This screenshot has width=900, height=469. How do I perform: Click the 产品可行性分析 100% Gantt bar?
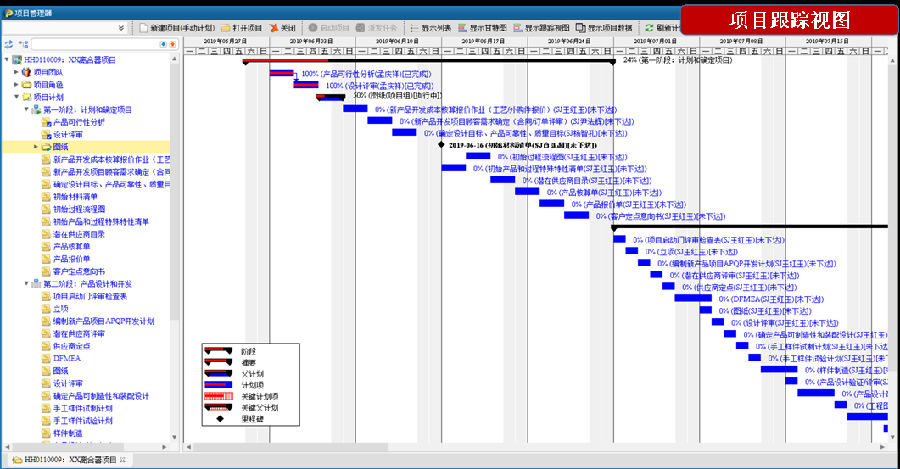pyautogui.click(x=282, y=73)
